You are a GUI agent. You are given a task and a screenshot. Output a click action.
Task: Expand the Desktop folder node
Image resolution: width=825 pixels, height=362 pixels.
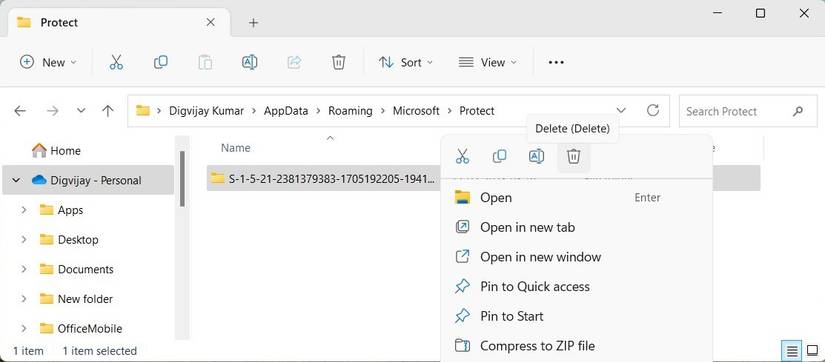(24, 239)
